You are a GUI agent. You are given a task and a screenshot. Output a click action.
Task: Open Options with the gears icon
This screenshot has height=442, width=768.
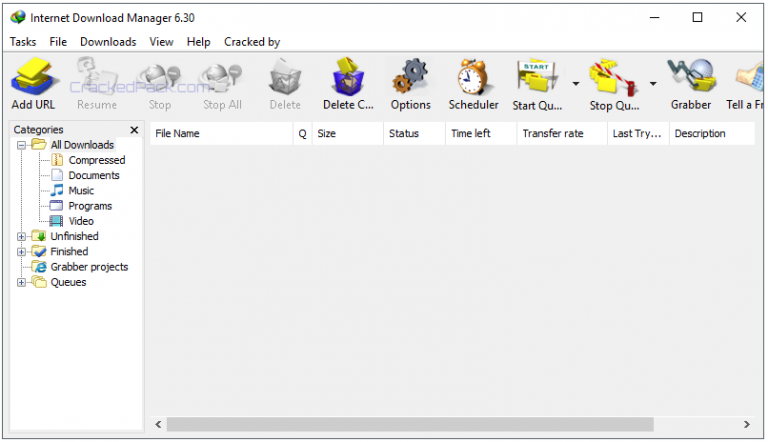[410, 76]
